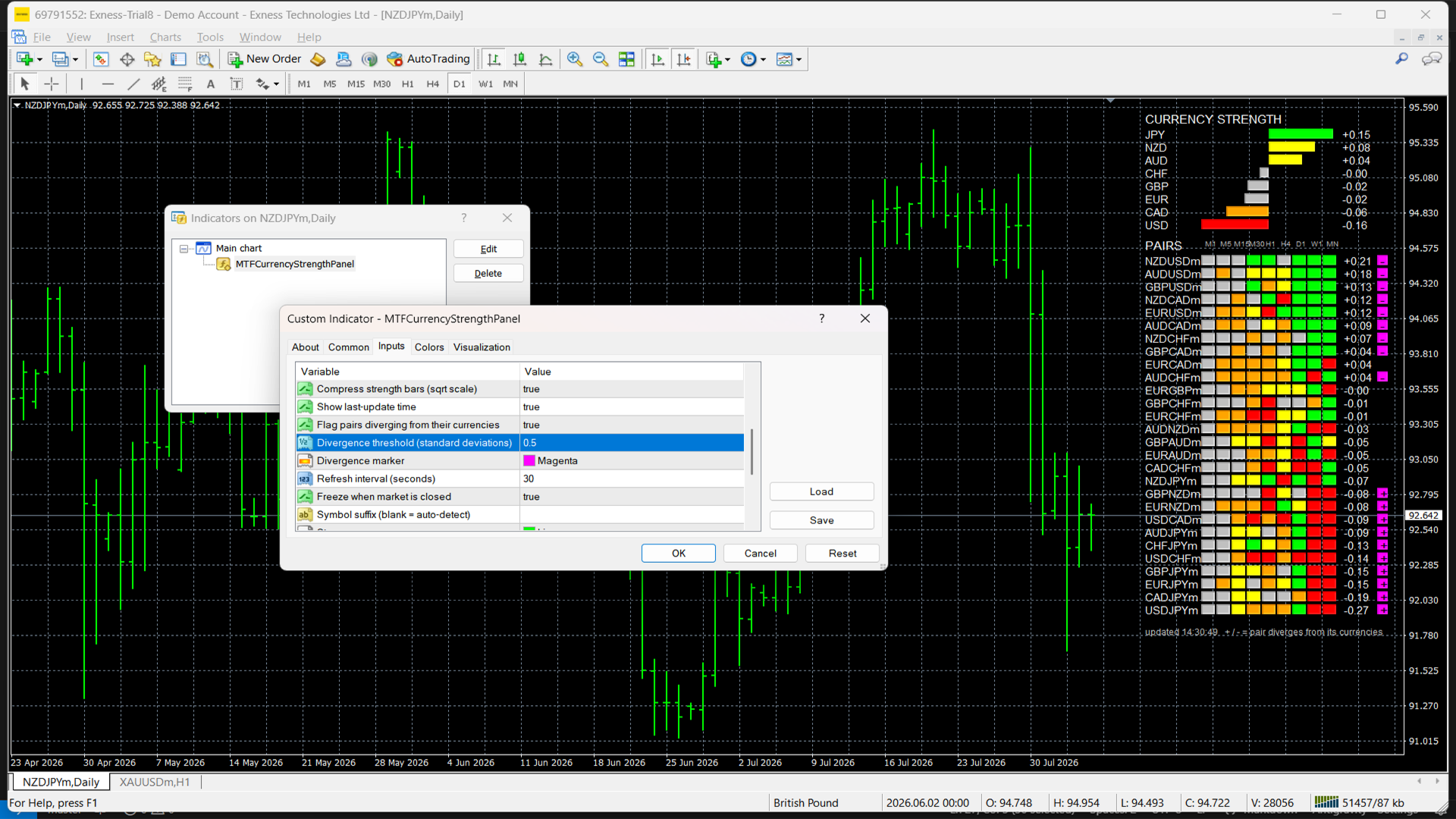Edit the Divergence threshold value 0.5
Image resolution: width=1456 pixels, height=819 pixels.
coord(632,443)
